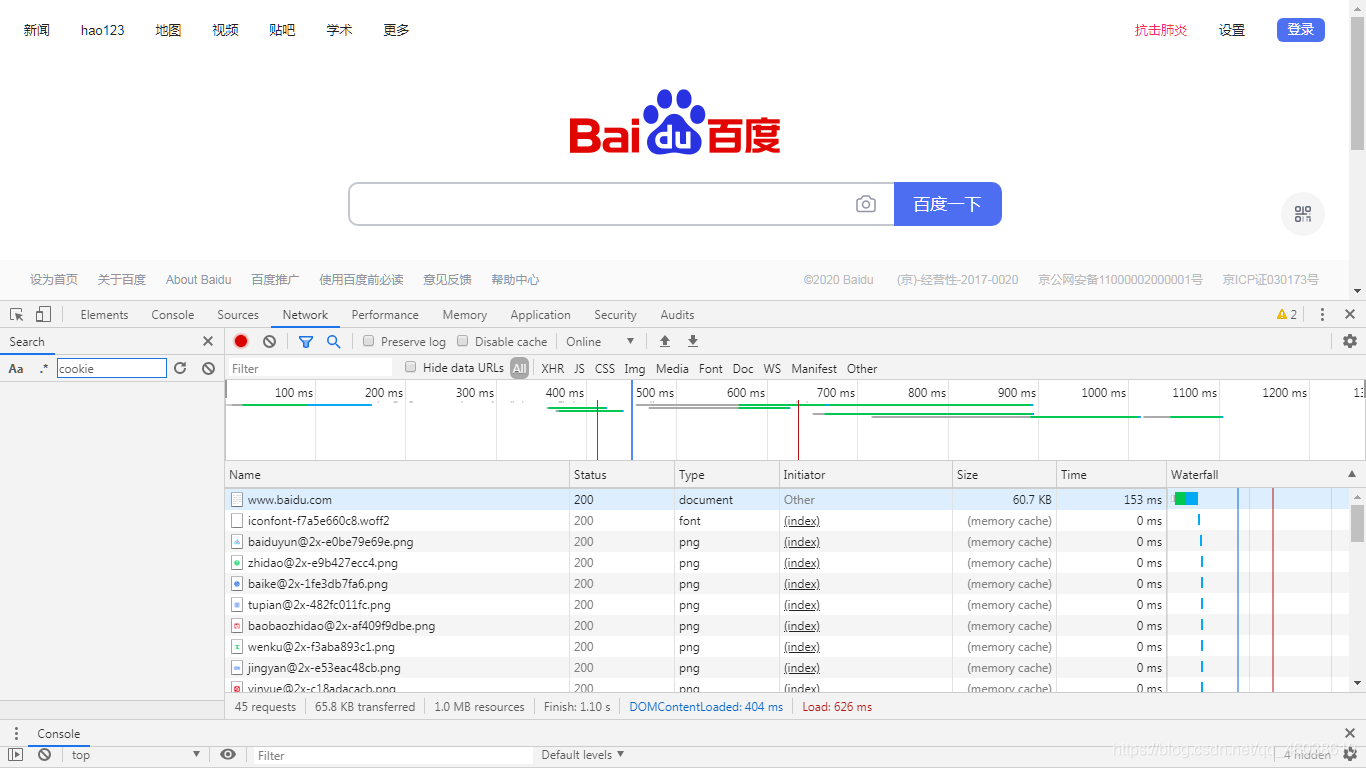The image size is (1366, 768).
Task: Check the Hide data URLs option
Action: [x=411, y=368]
